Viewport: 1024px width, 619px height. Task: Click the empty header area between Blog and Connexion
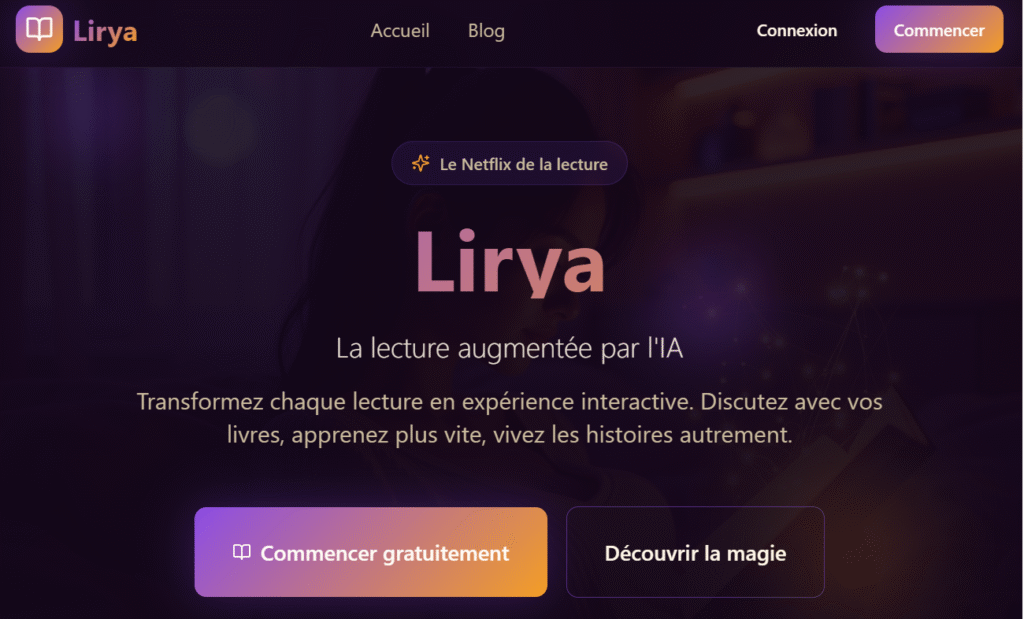630,31
